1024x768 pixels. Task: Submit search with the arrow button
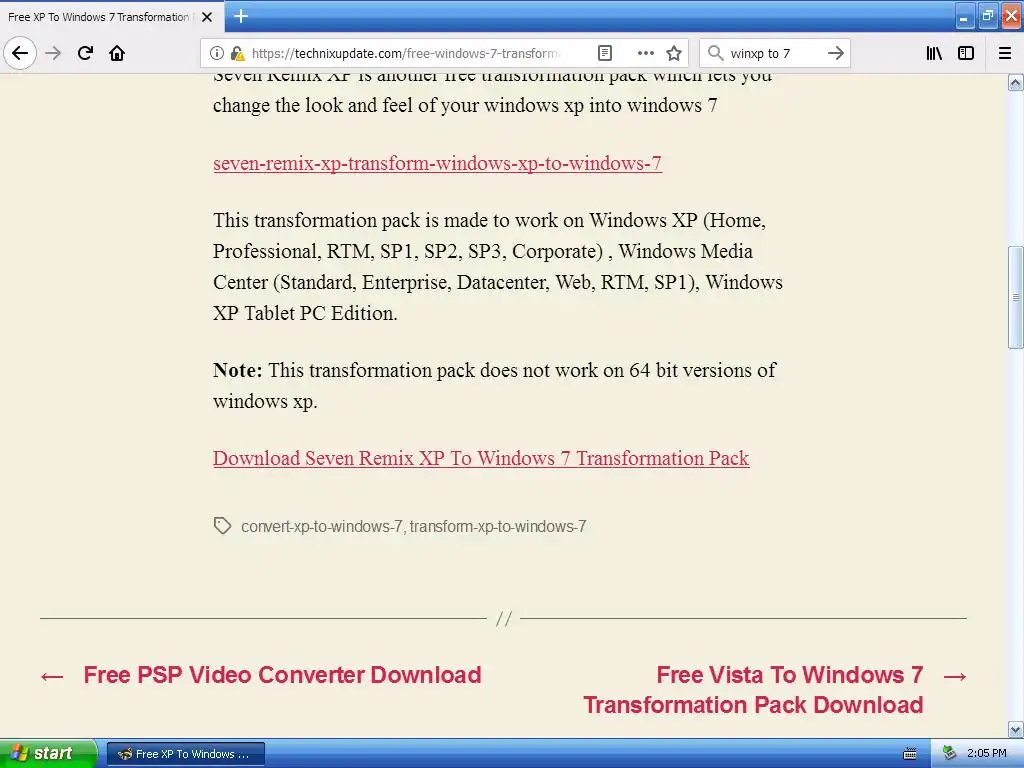[835, 53]
